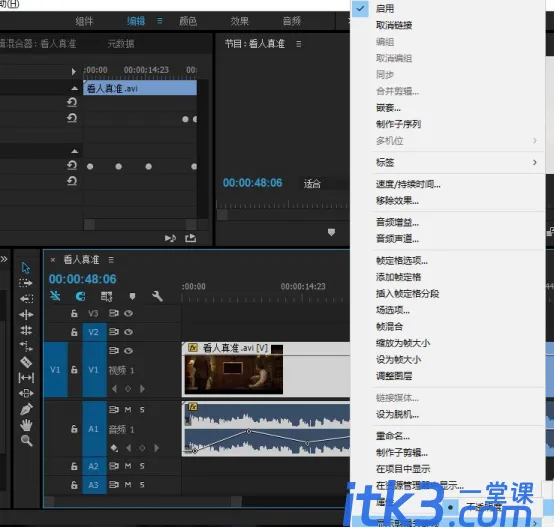The width and height of the screenshot is (554, 528).
Task: Click fx badge on audio clip
Action: tap(193, 407)
